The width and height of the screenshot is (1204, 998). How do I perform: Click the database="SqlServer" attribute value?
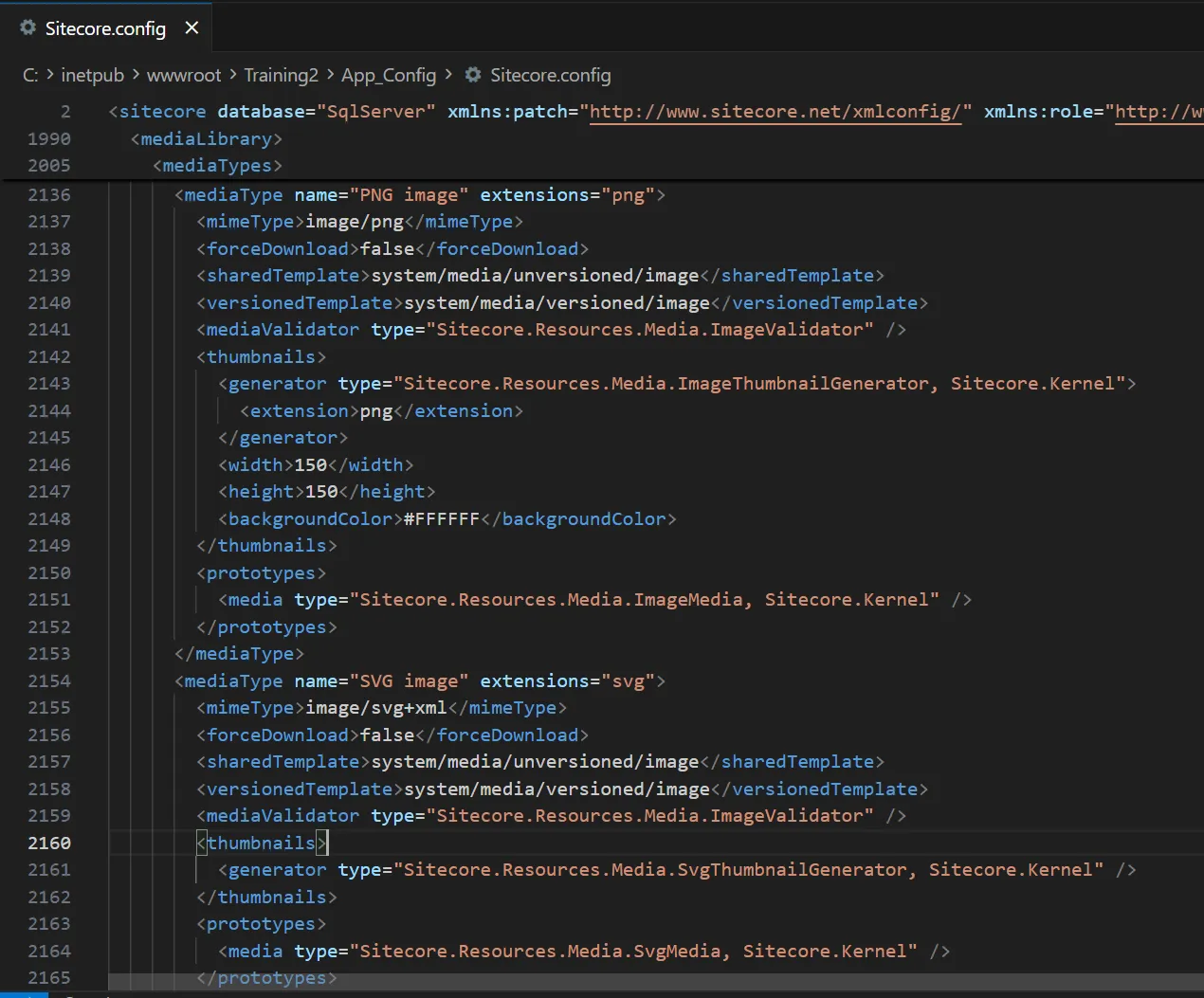coord(376,112)
